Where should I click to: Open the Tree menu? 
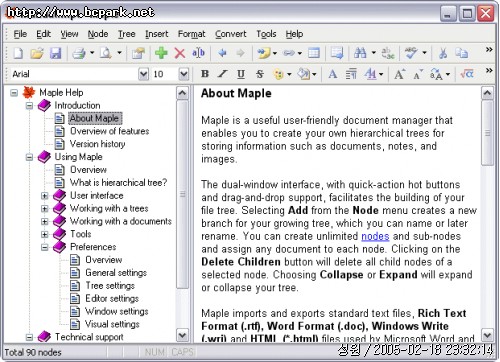click(126, 34)
